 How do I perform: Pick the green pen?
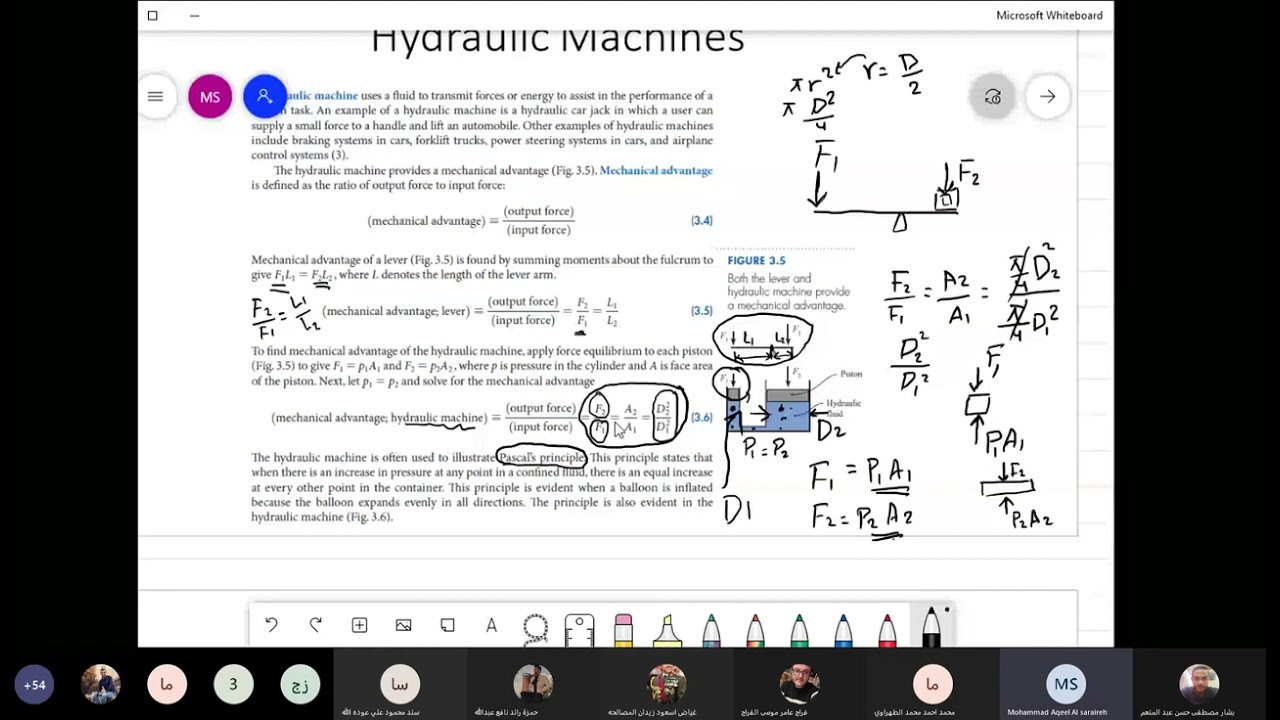pyautogui.click(x=799, y=630)
